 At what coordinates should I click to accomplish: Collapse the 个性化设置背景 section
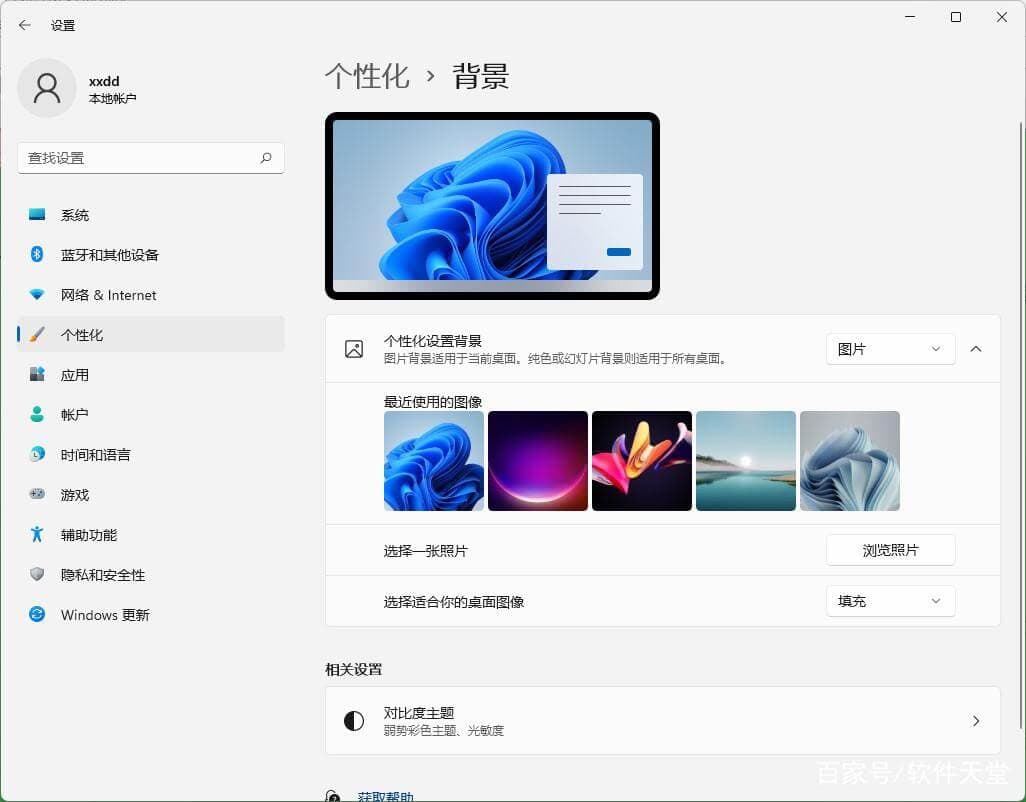click(x=976, y=349)
